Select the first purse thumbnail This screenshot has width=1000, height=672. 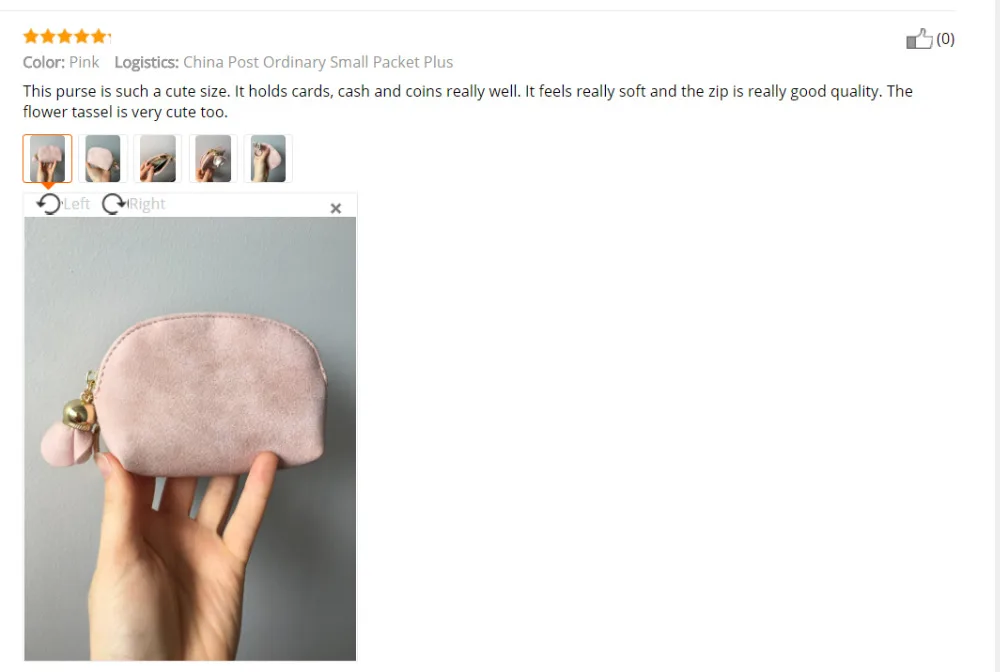47,159
